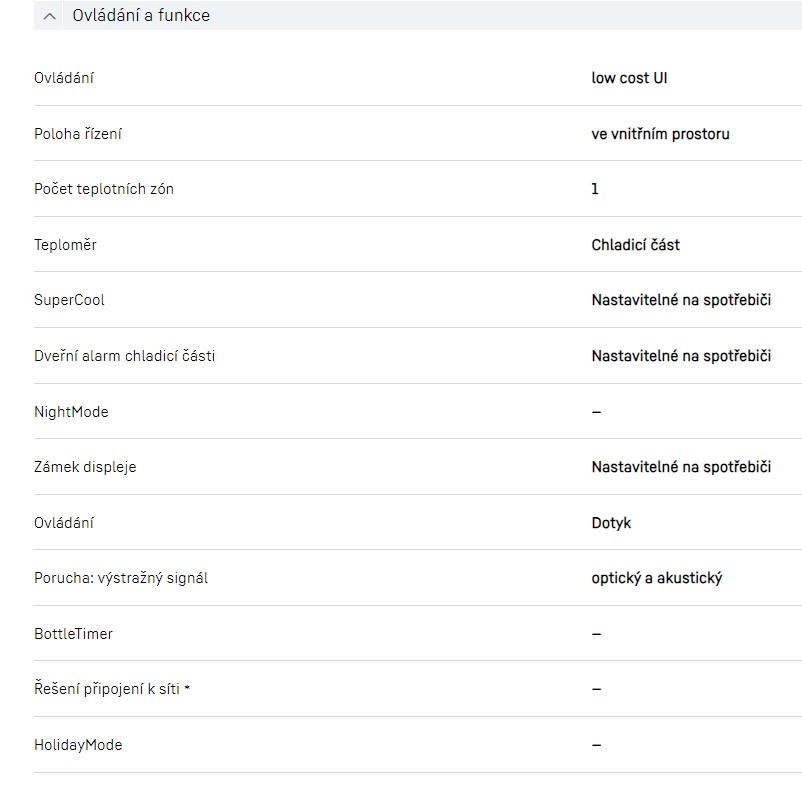Screen dimensions: 802x791
Task: Click the 'Teploměr' row label
Action: [x=65, y=245]
